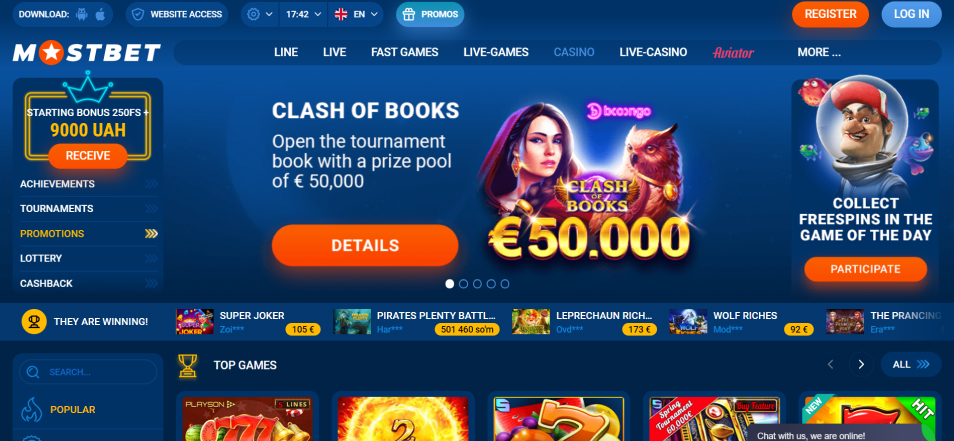The image size is (954, 441).
Task: Click the Details button on banner
Action: 365,246
